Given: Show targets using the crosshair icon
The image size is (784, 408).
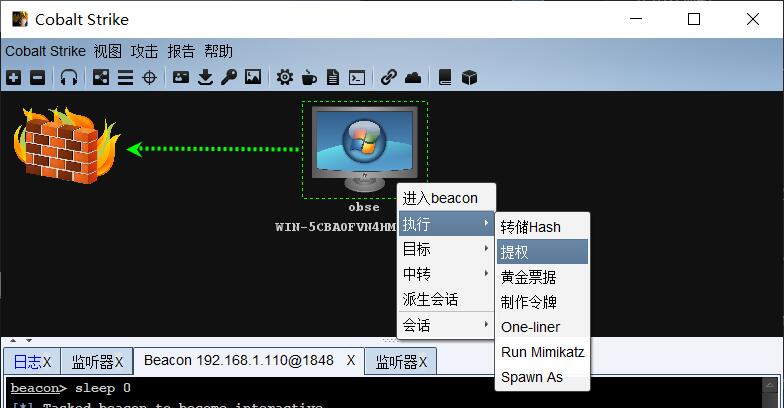Looking at the screenshot, I should (x=149, y=77).
